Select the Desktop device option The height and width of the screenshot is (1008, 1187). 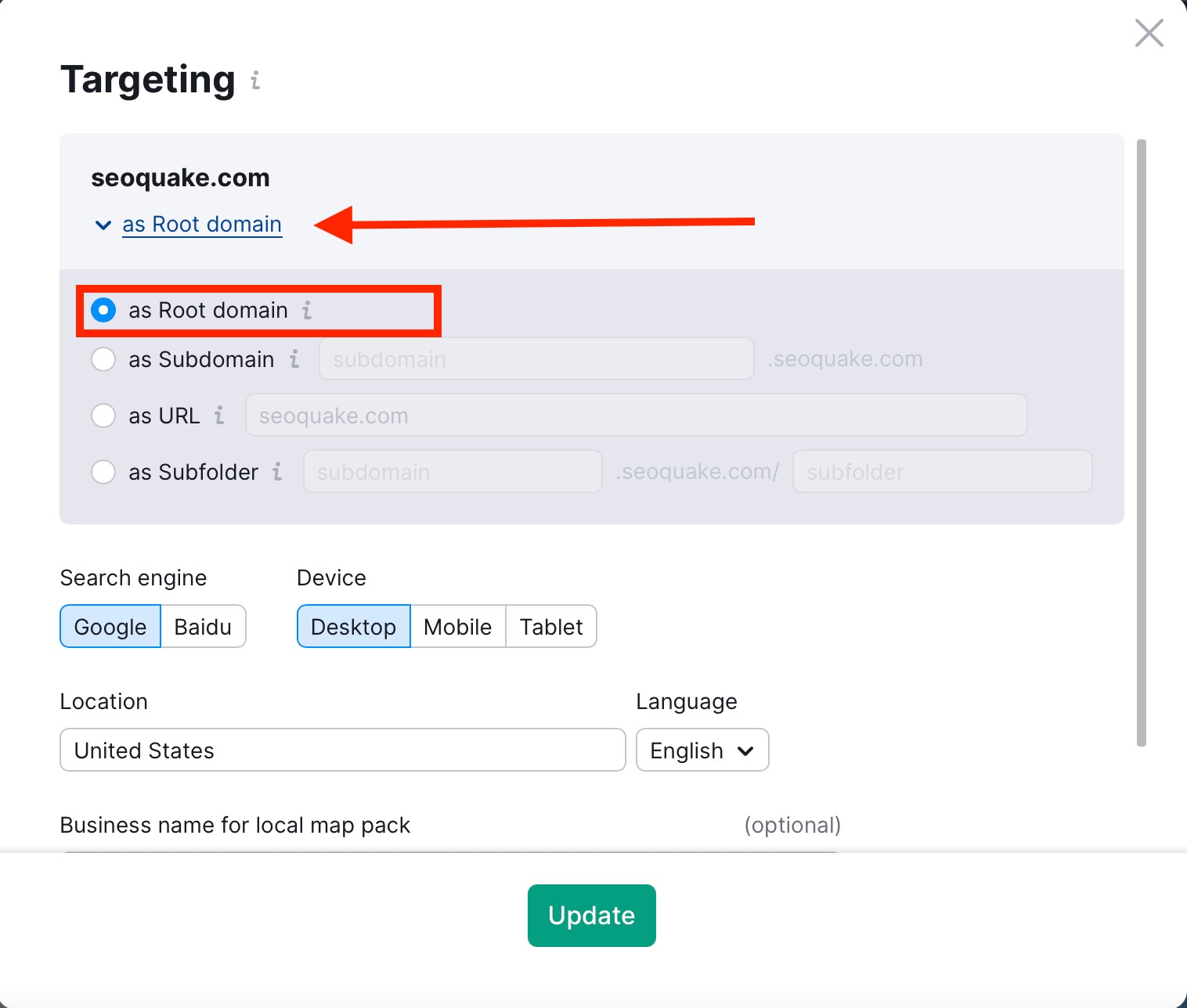[x=354, y=626]
